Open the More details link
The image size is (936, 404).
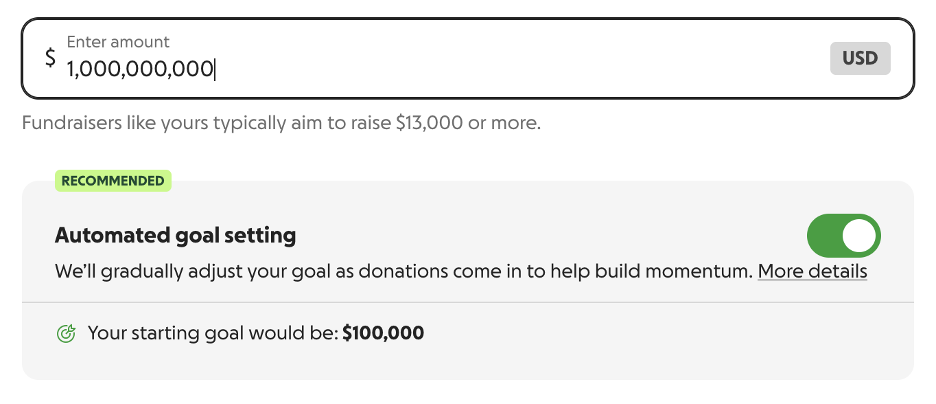pyautogui.click(x=812, y=271)
